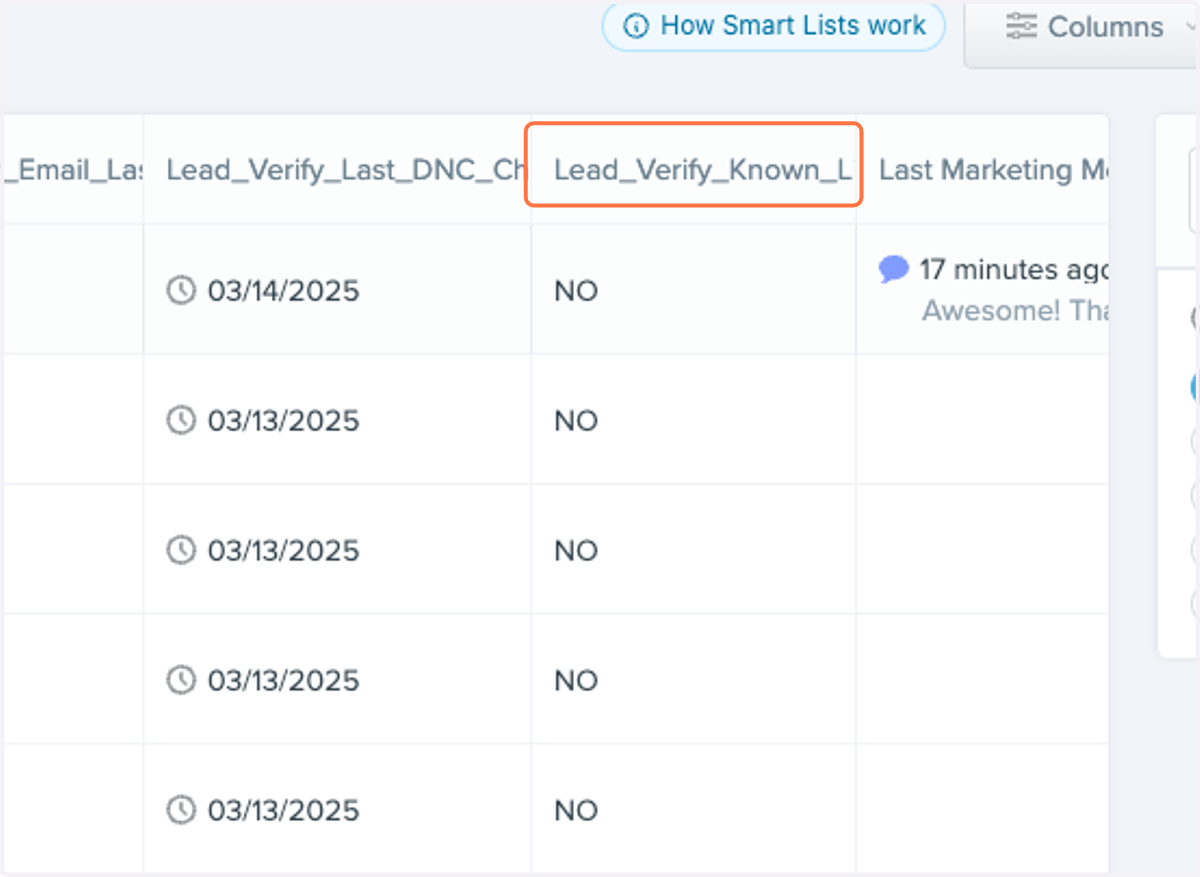The width and height of the screenshot is (1200, 877).
Task: Click the Last Marketing column header
Action: pyautogui.click(x=982, y=169)
